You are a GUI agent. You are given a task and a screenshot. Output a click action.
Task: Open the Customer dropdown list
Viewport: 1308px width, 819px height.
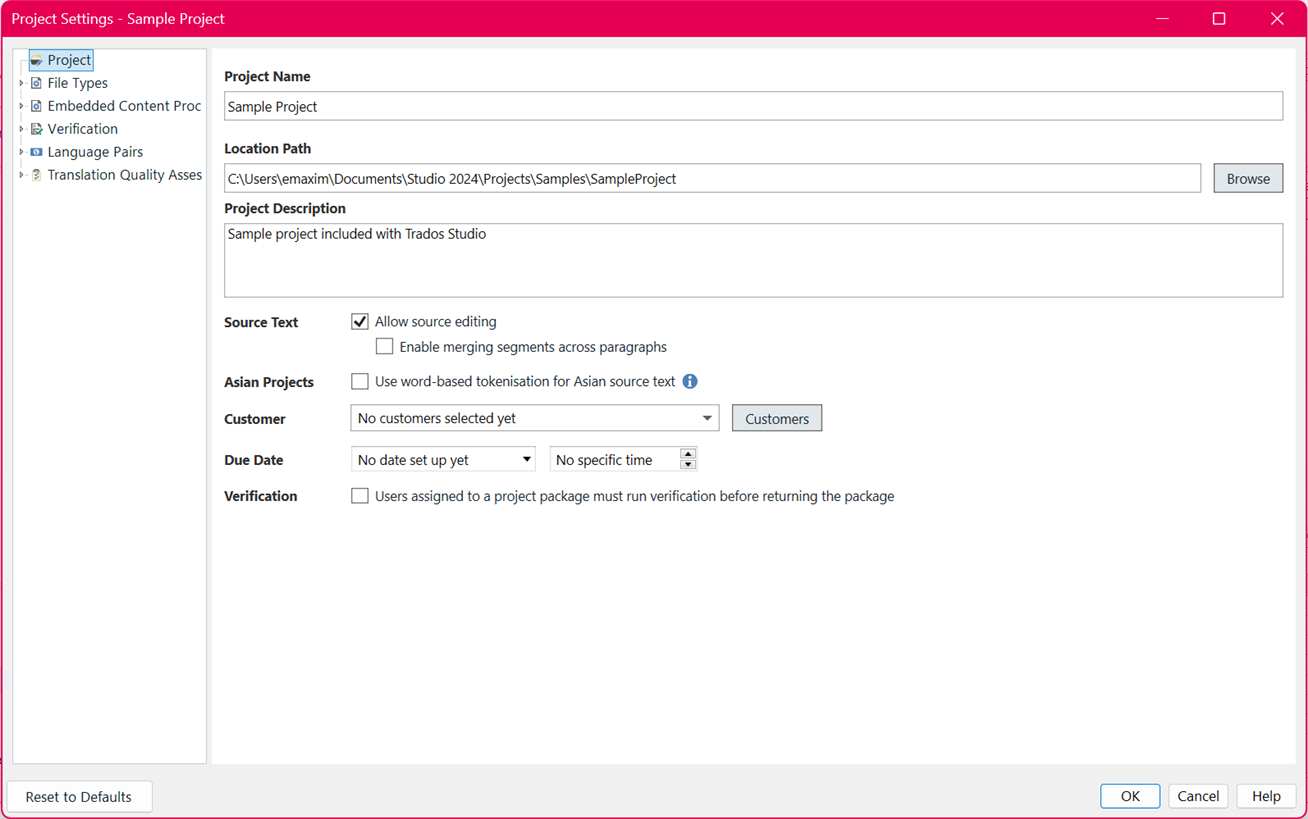706,419
